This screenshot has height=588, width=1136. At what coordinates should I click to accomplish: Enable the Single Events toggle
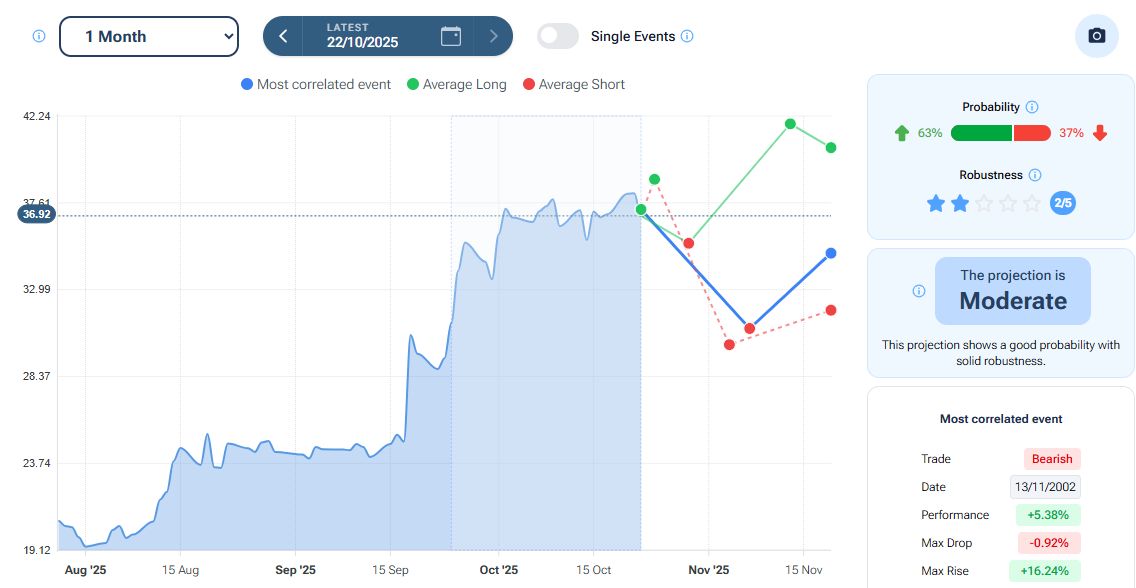tap(558, 36)
